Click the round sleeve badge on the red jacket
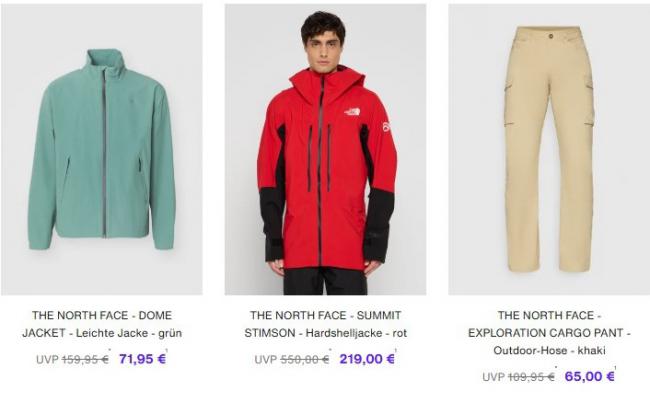Screen dimensions: 650x403 pos(387,127)
